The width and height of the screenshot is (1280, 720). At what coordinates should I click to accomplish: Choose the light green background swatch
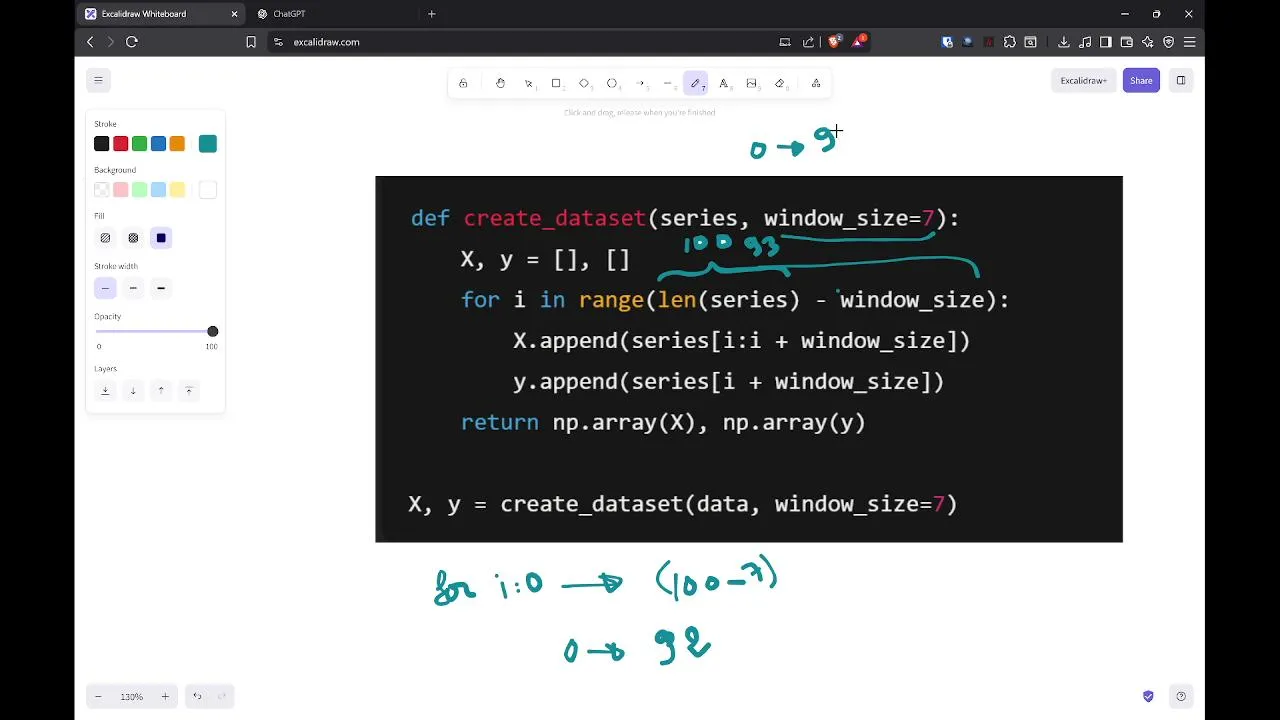pos(139,190)
